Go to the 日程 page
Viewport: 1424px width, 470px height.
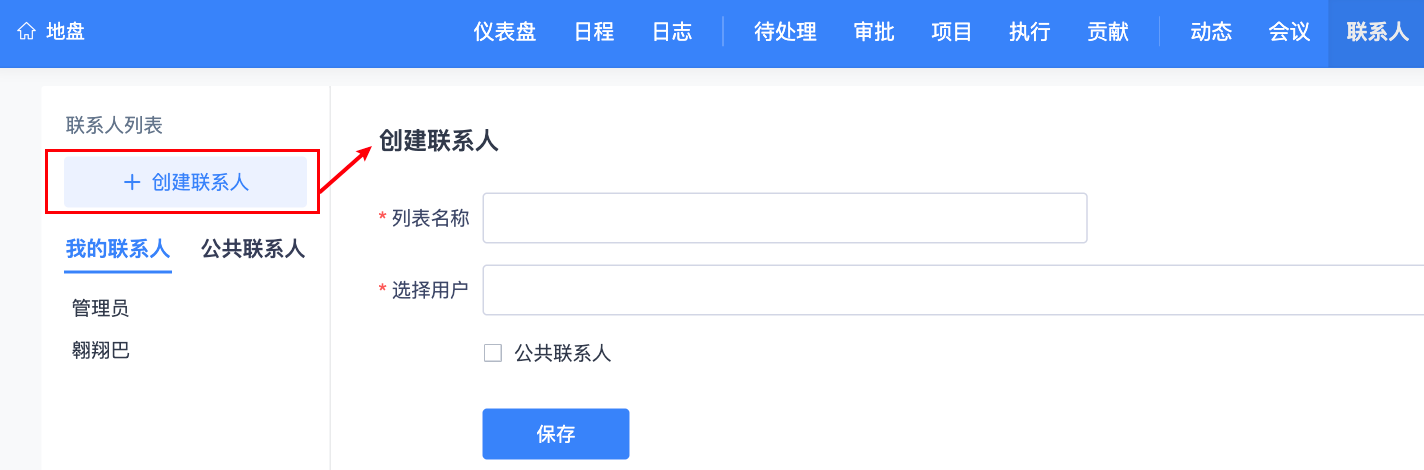tap(594, 32)
